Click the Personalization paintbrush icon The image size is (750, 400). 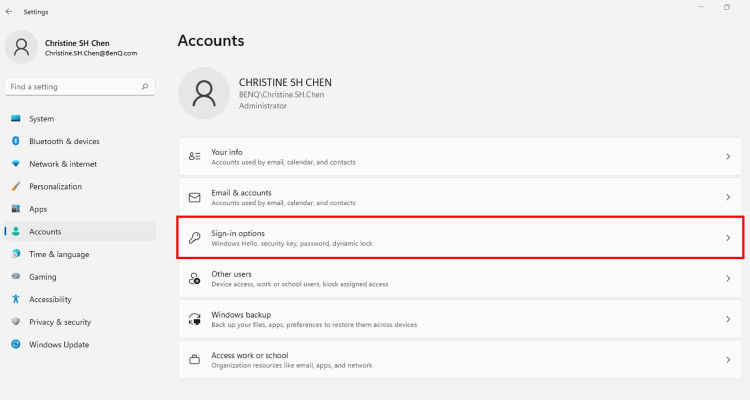click(x=16, y=186)
